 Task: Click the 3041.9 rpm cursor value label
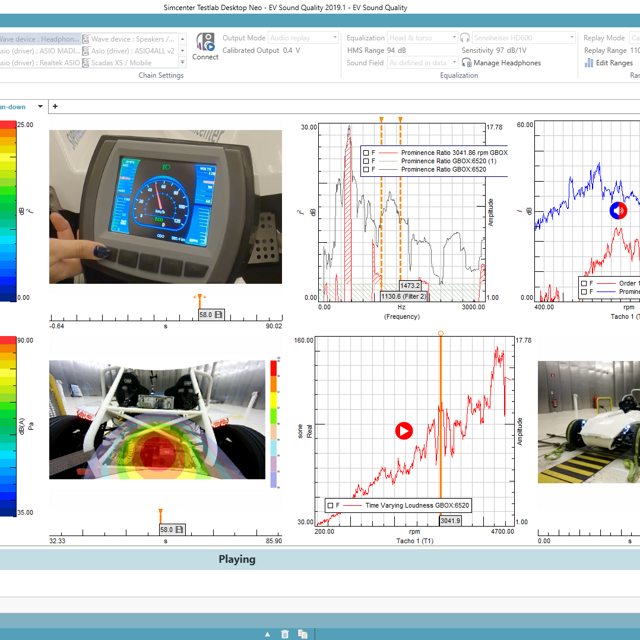click(450, 520)
